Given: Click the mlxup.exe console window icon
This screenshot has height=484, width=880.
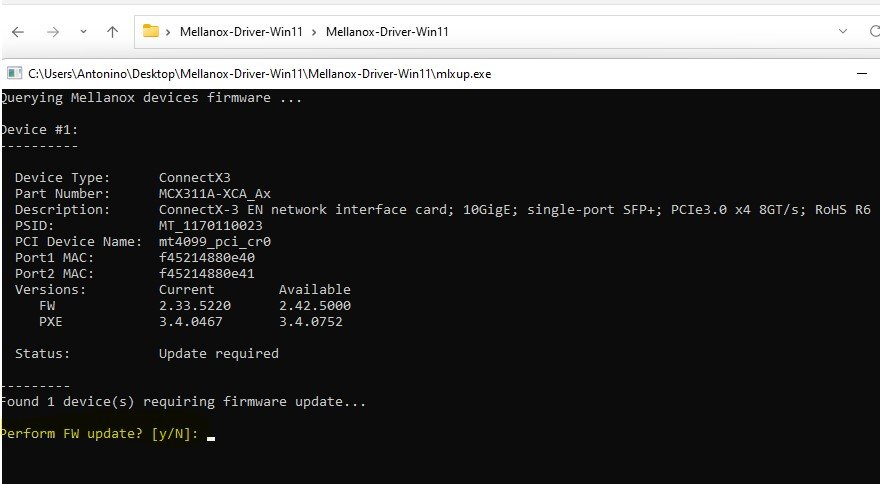Looking at the screenshot, I should coord(15,74).
